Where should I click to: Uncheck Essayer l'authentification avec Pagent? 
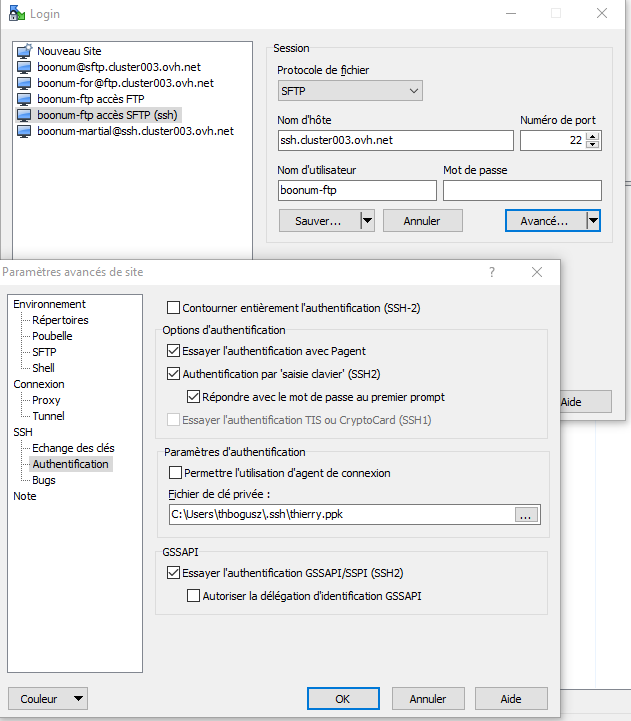[x=175, y=351]
